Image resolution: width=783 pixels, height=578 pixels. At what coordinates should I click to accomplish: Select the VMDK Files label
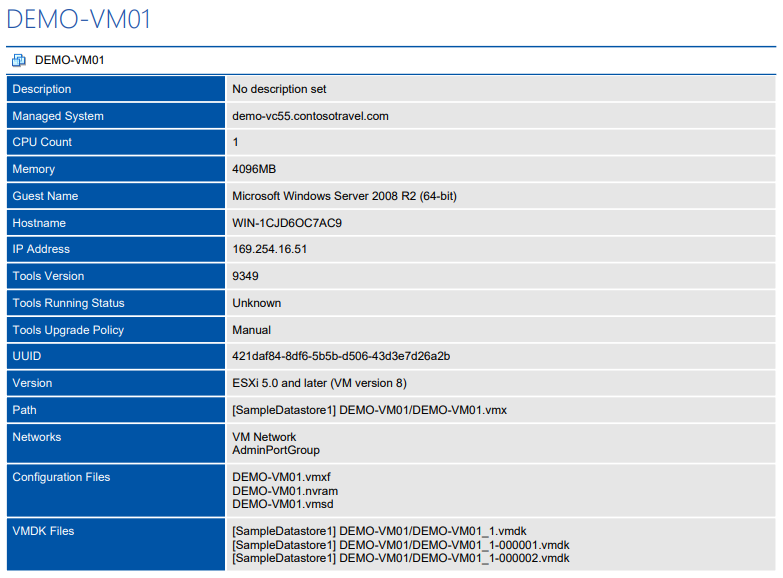click(x=43, y=531)
